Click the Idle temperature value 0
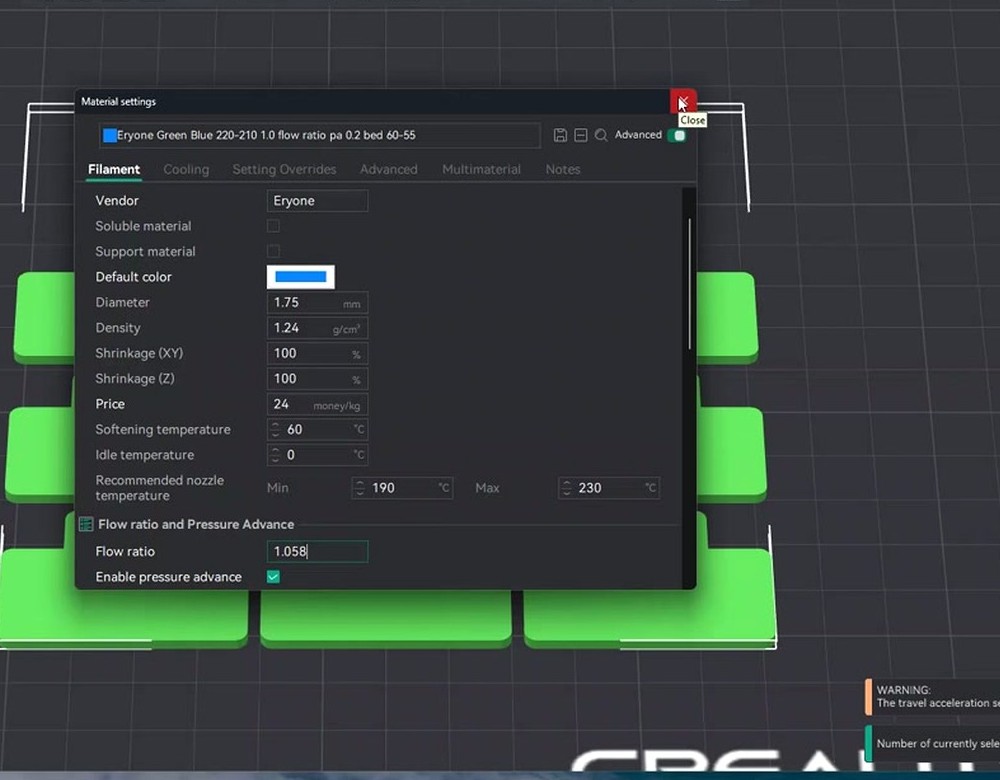1000x780 pixels. (291, 455)
